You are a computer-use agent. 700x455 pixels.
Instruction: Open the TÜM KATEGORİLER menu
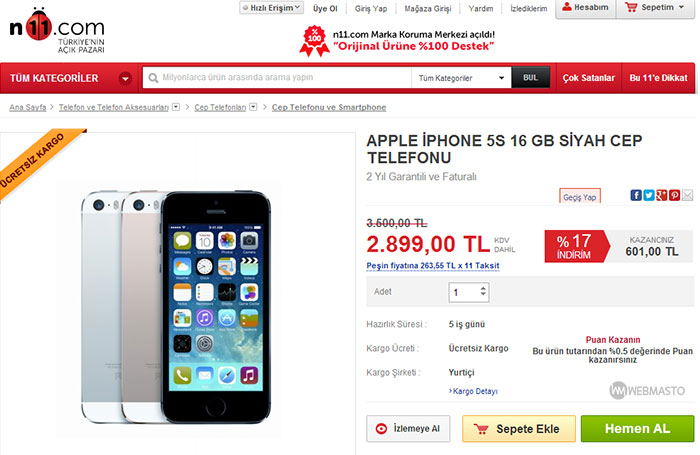coord(70,78)
